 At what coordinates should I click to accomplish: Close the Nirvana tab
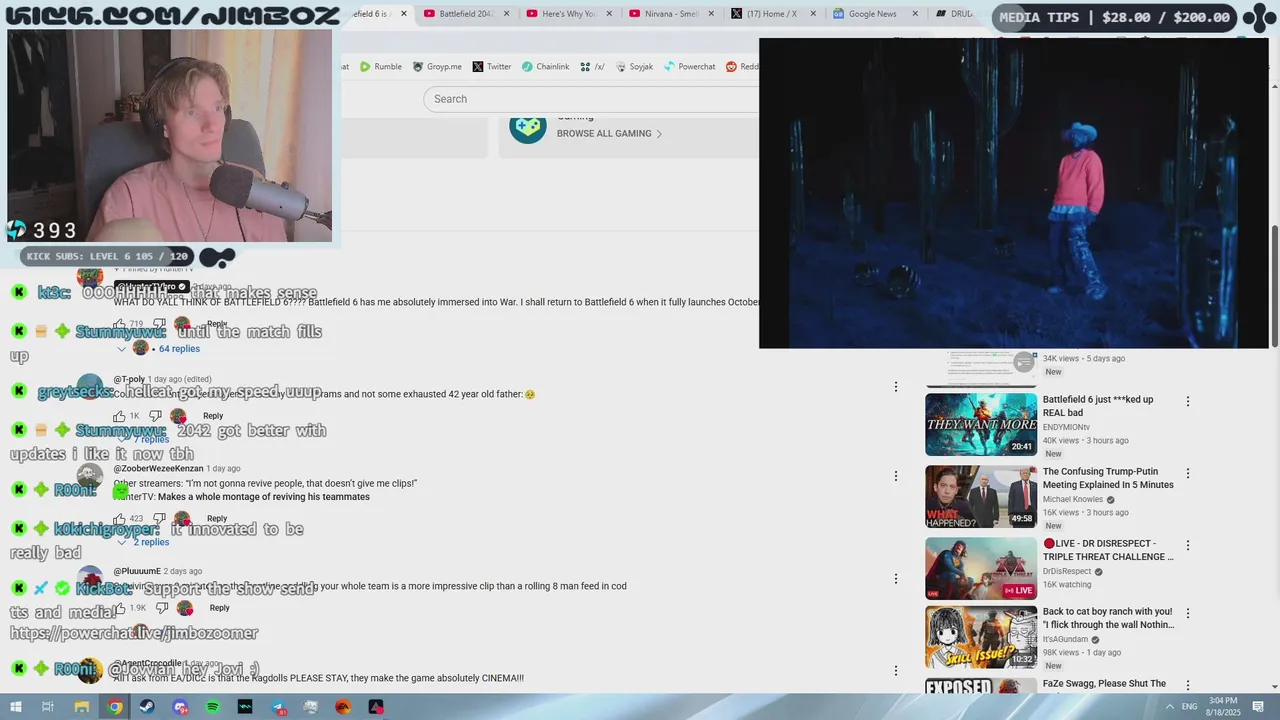[711, 14]
